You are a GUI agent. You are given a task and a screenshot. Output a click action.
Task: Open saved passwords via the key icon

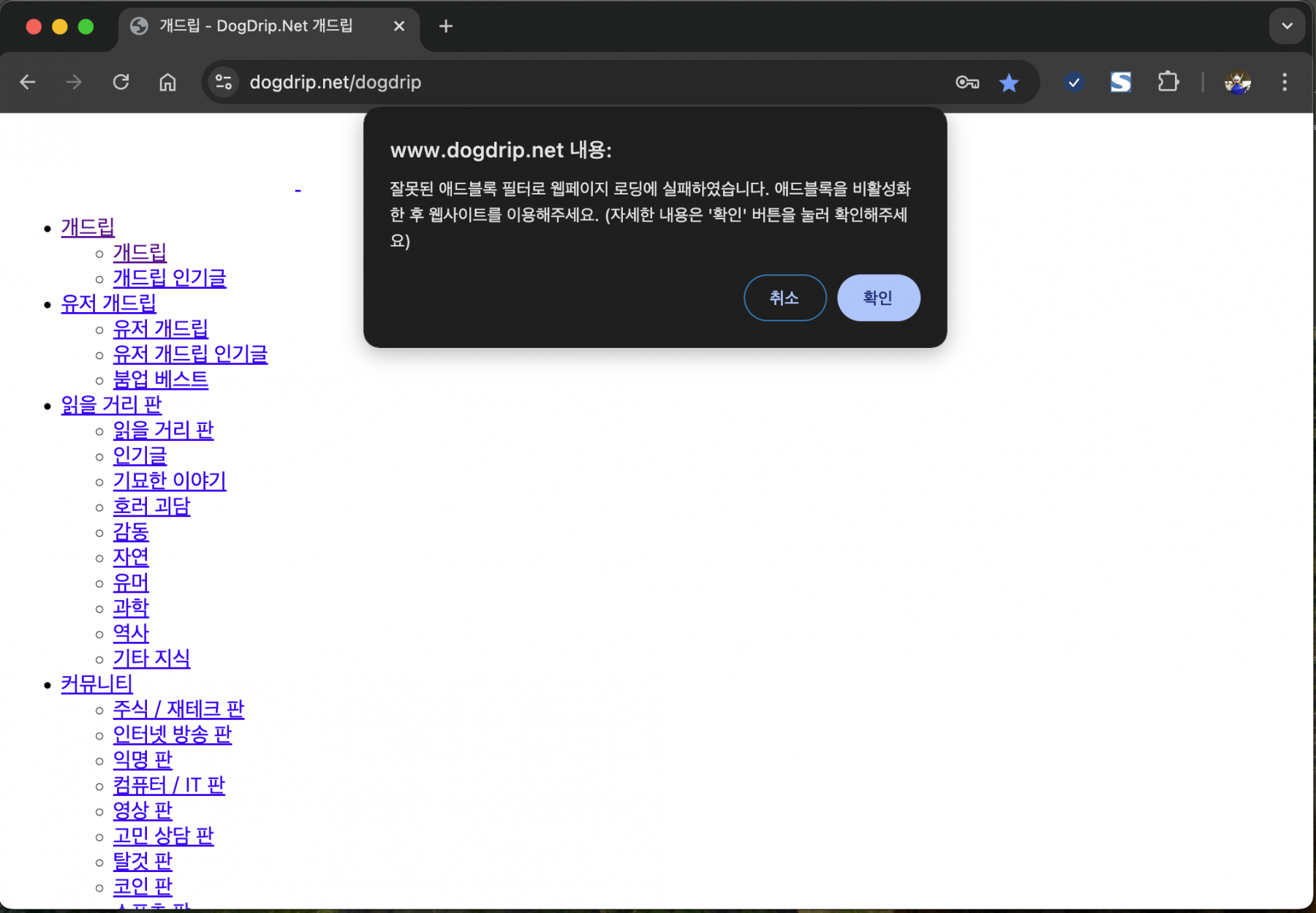click(967, 83)
